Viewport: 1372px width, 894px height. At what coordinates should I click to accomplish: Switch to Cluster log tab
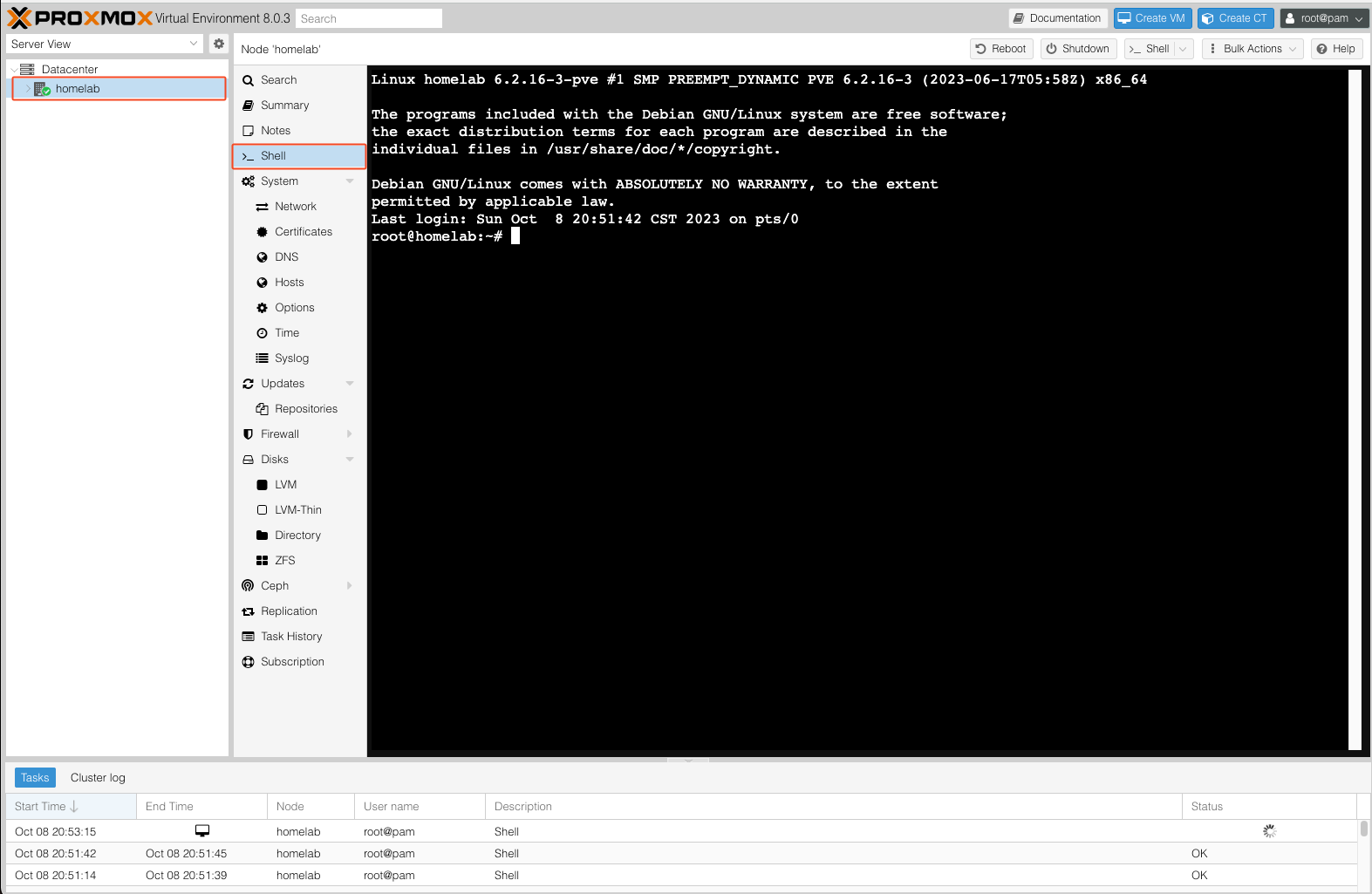(x=98, y=777)
